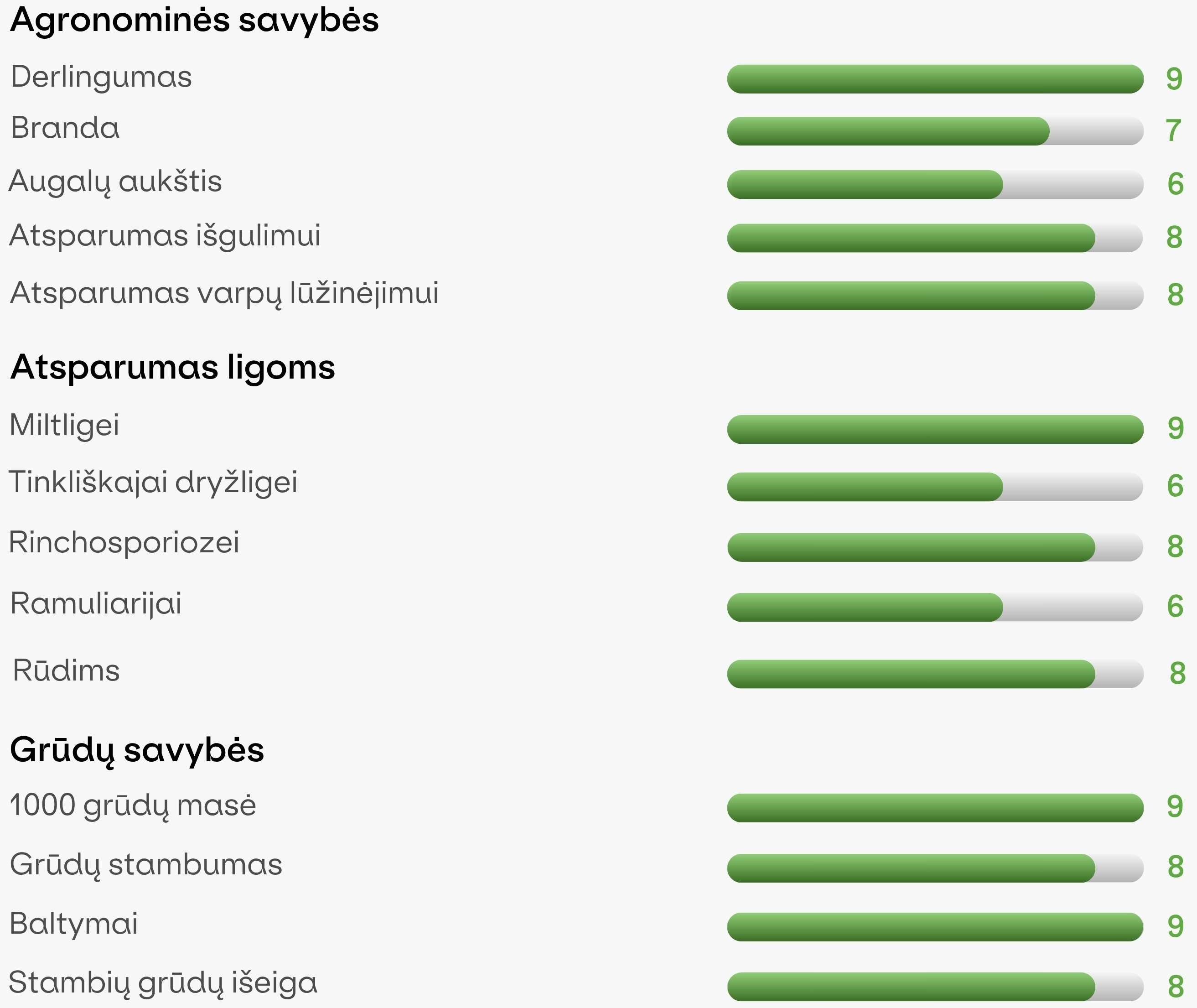Click the Rūdims rating bar
1197x1008 pixels.
click(935, 674)
